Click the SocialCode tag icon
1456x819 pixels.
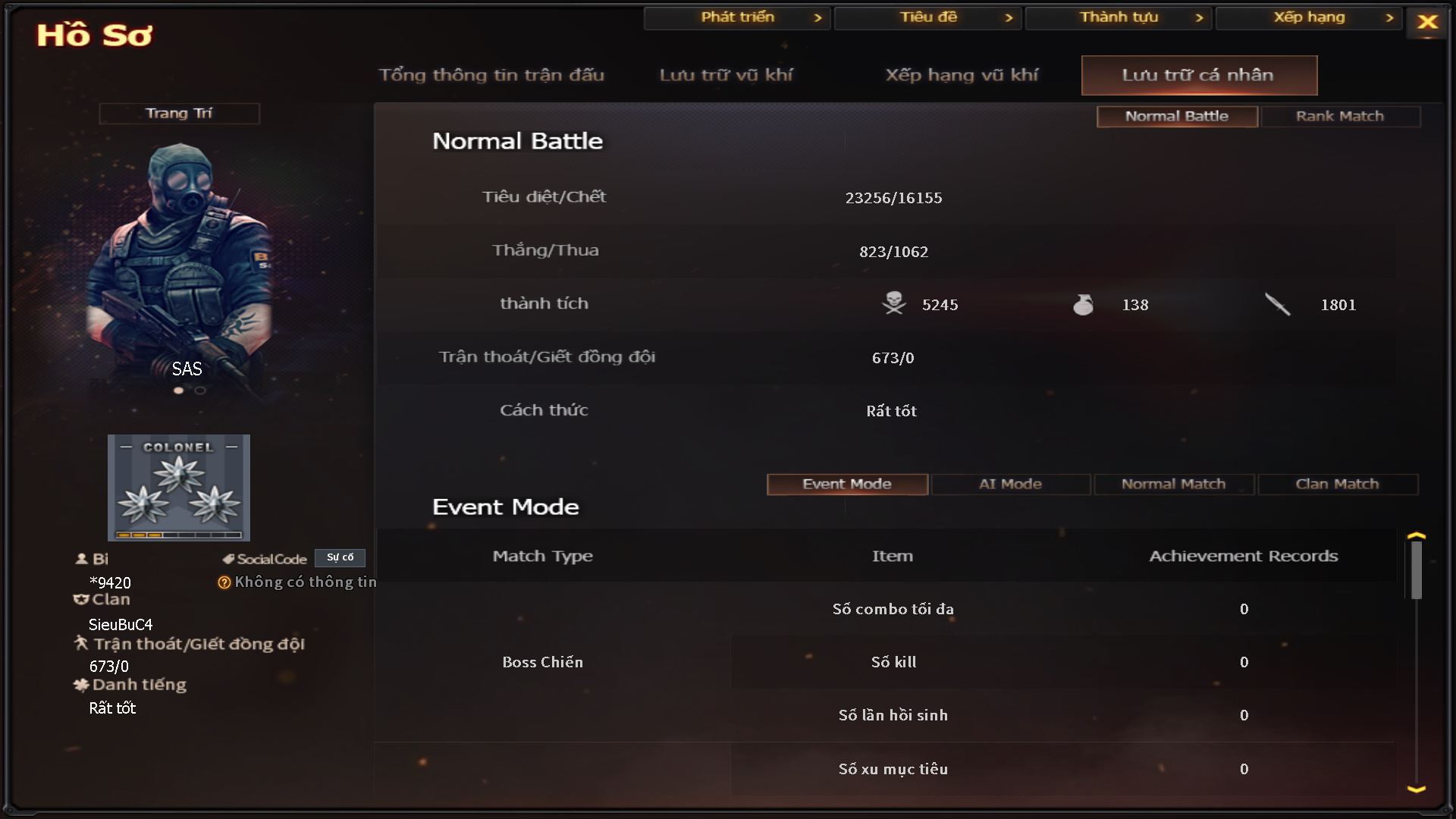pos(228,560)
